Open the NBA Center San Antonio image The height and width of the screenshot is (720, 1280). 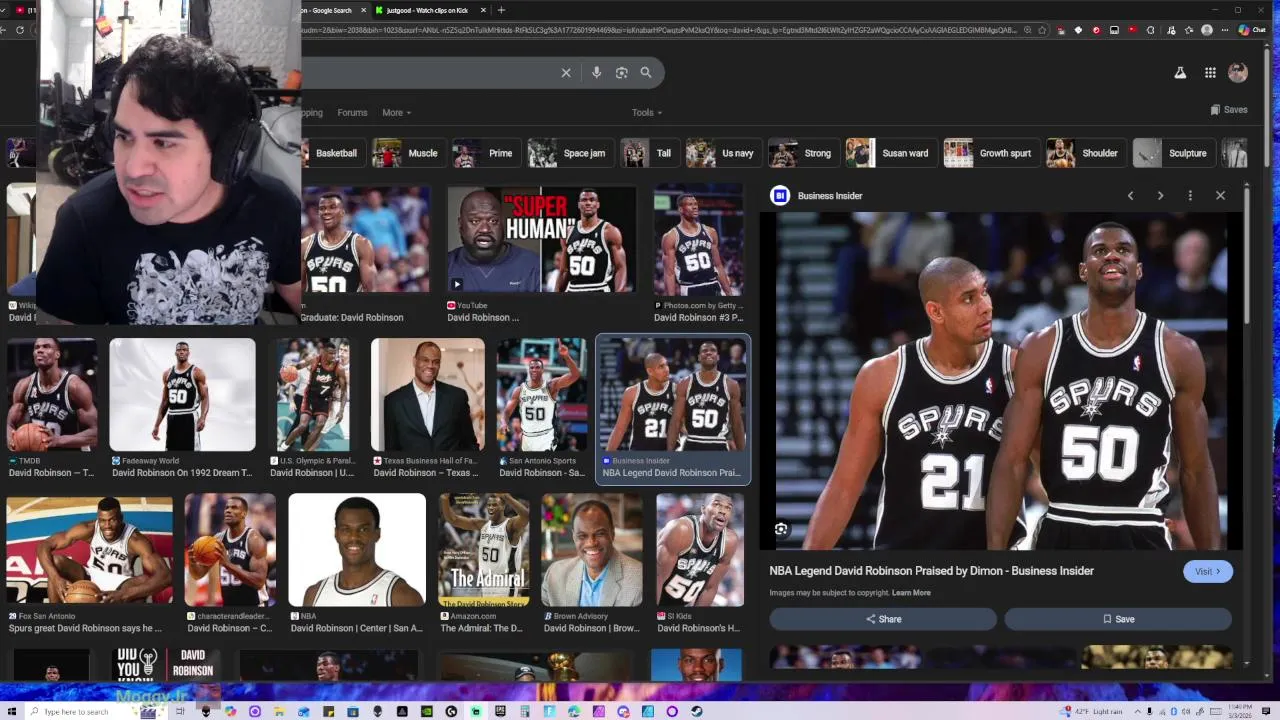pos(357,550)
